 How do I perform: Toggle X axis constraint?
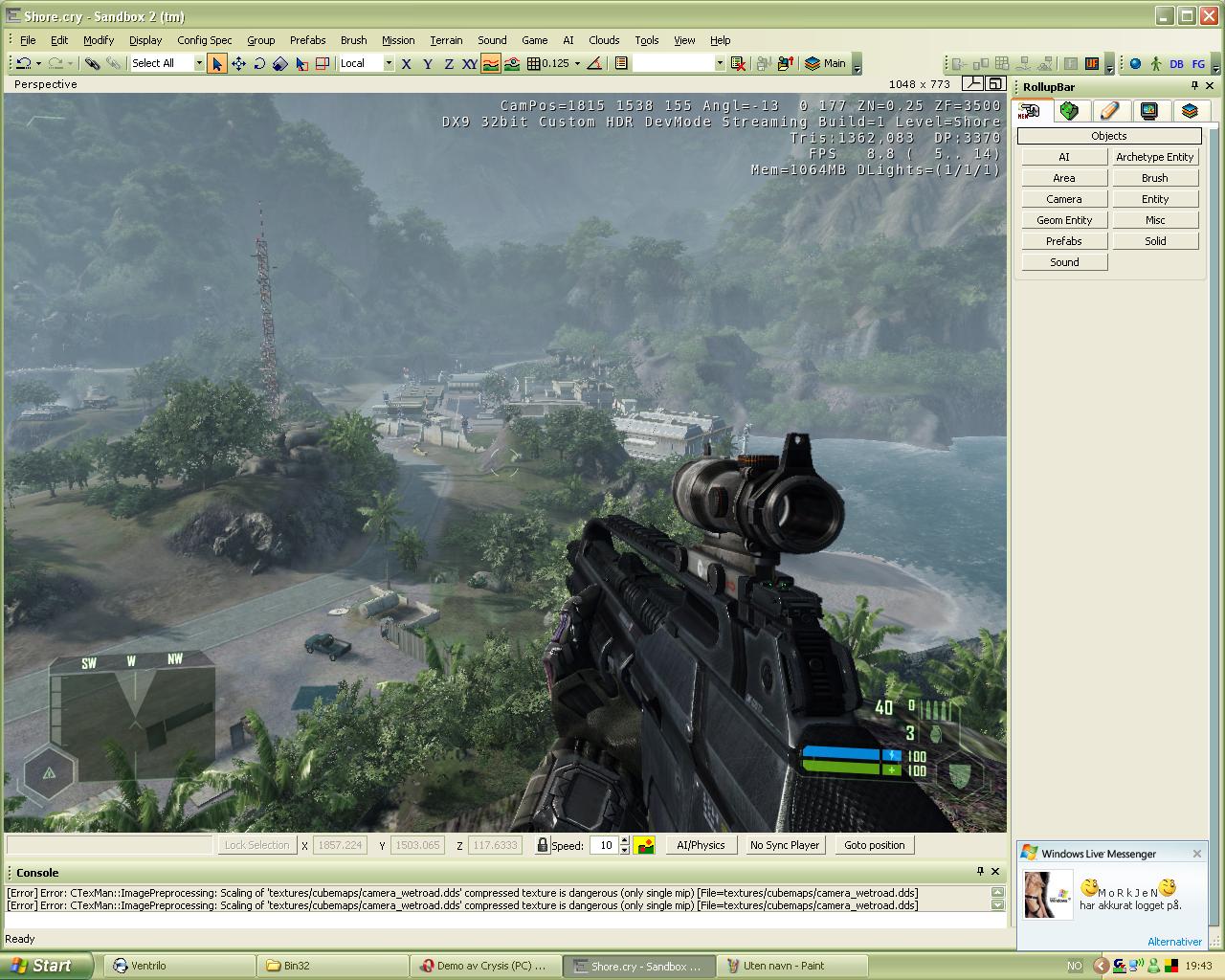[407, 63]
